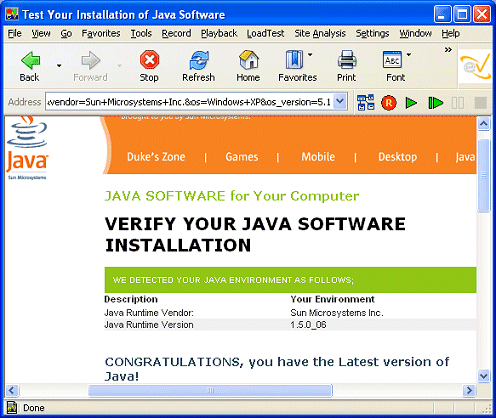Open the Favorites menu in menu bar

(101, 33)
